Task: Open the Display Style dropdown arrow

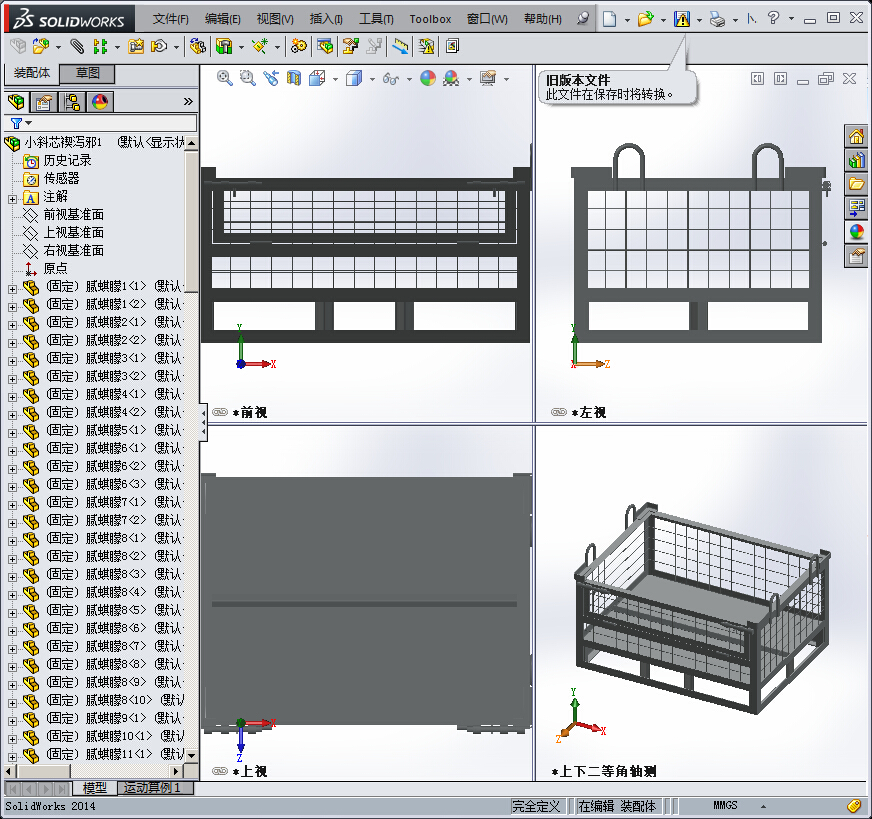Action: 372,79
